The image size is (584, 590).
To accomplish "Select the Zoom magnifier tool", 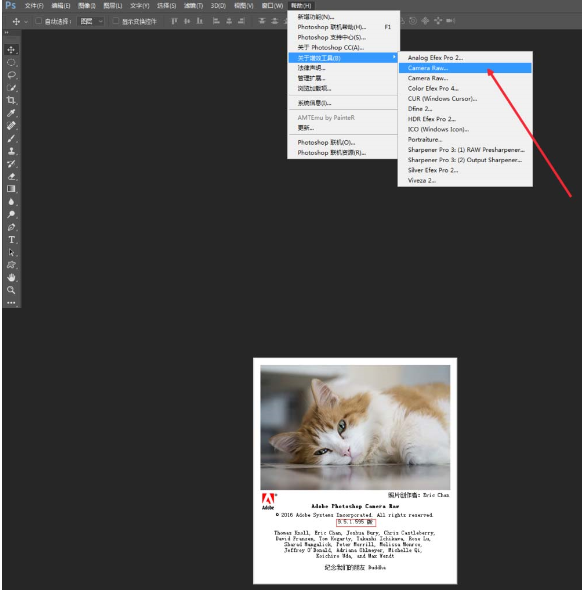I will point(11,290).
